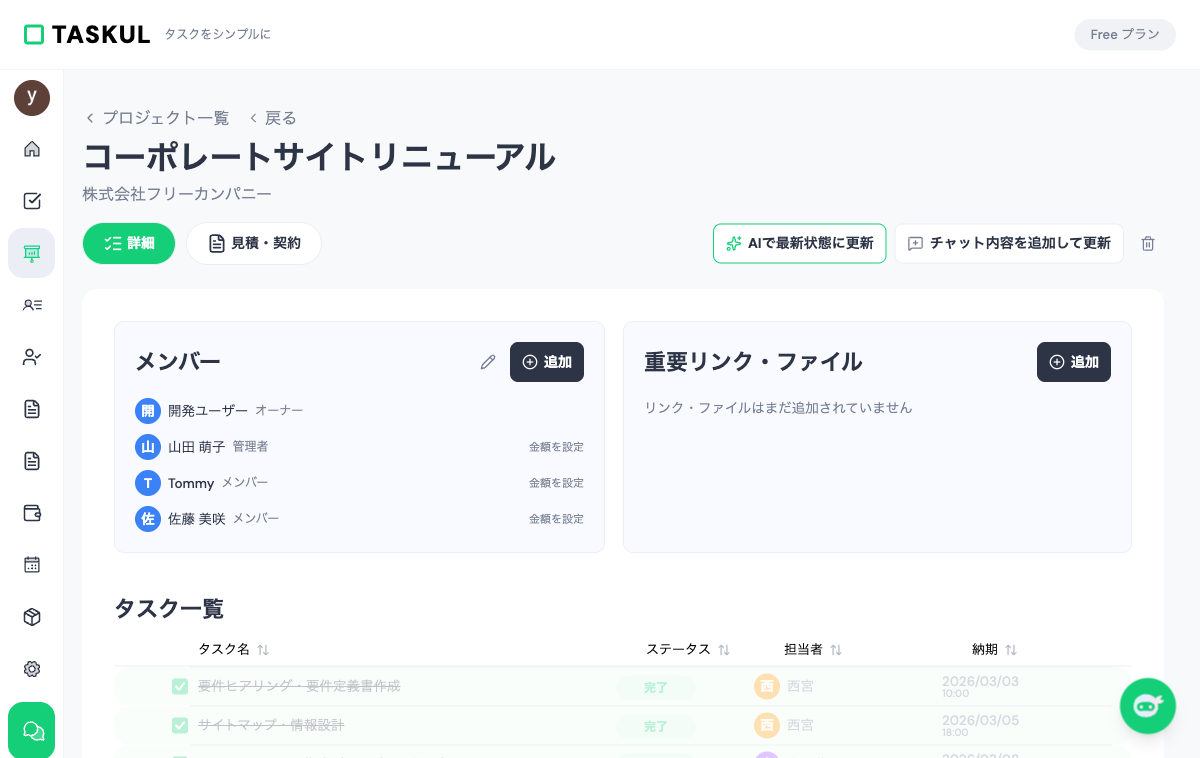Click the pencil edit members icon

[488, 362]
